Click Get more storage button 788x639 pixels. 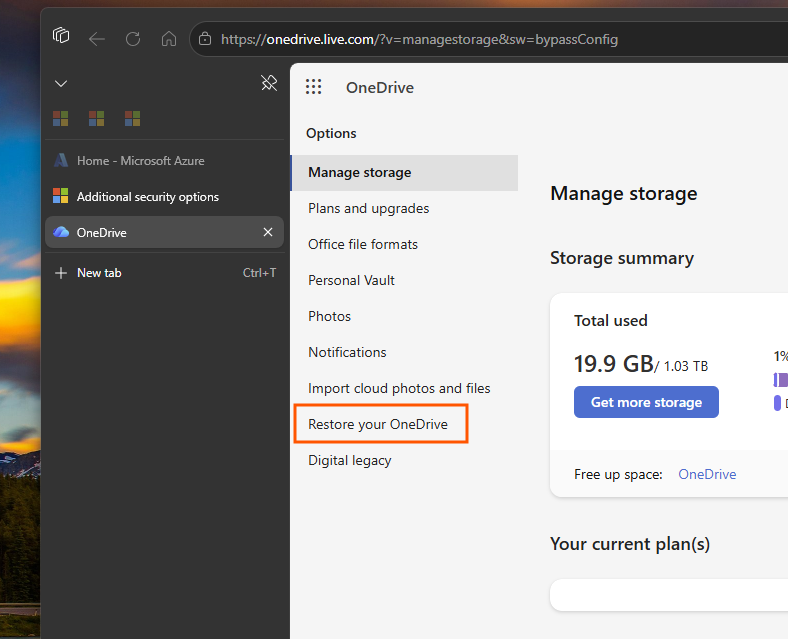pyautogui.click(x=646, y=402)
